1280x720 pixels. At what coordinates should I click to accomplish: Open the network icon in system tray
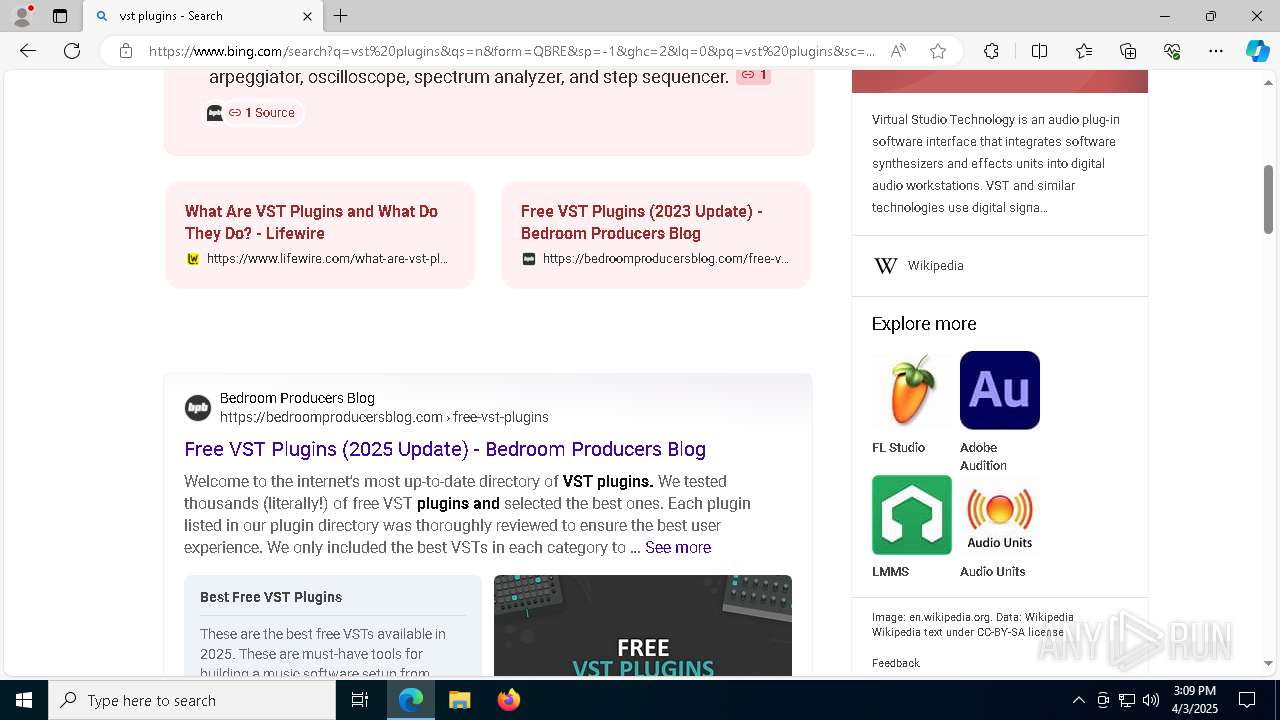coord(1127,700)
